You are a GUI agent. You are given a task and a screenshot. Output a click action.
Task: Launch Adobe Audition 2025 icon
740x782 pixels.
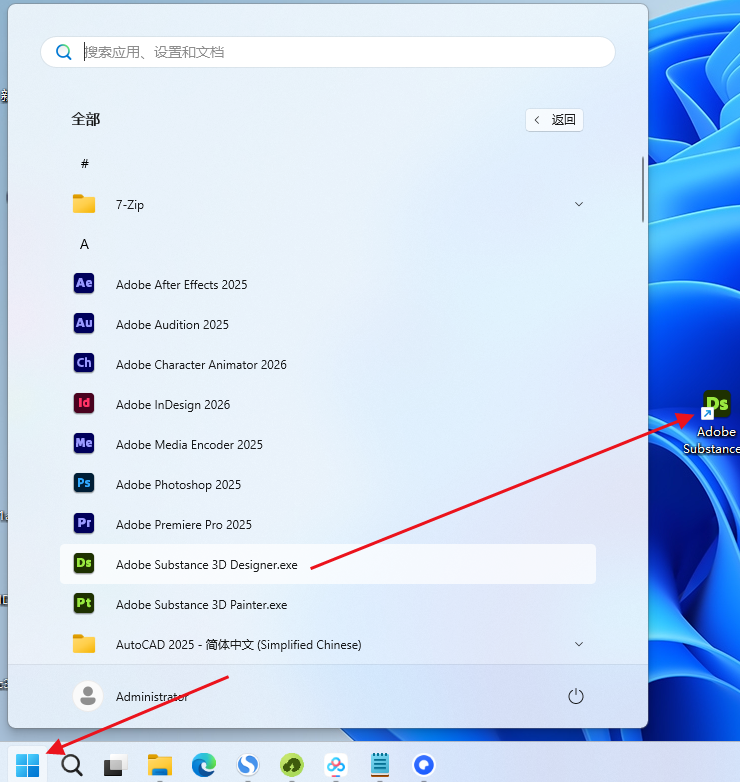point(84,324)
